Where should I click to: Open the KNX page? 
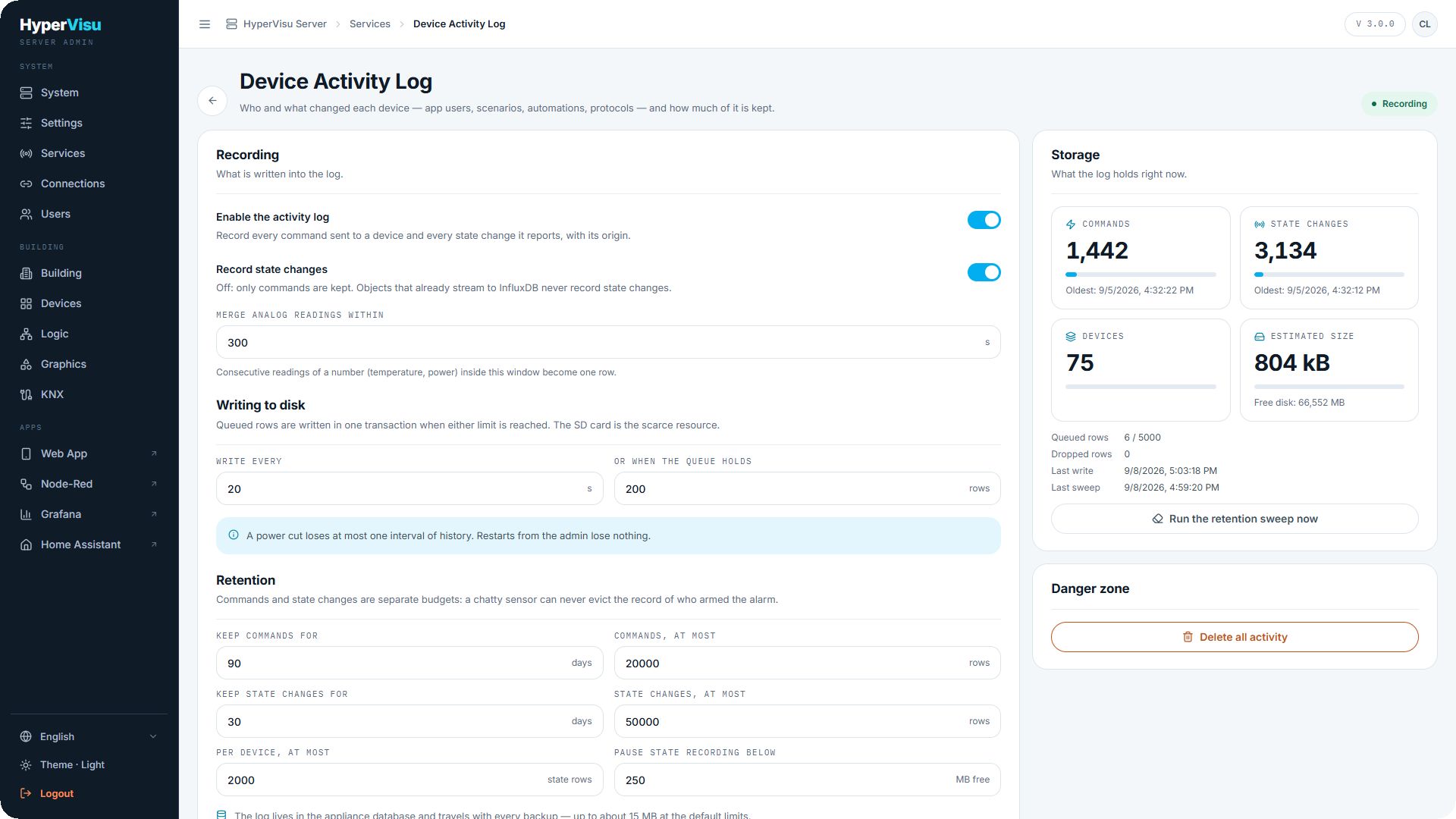(89, 394)
